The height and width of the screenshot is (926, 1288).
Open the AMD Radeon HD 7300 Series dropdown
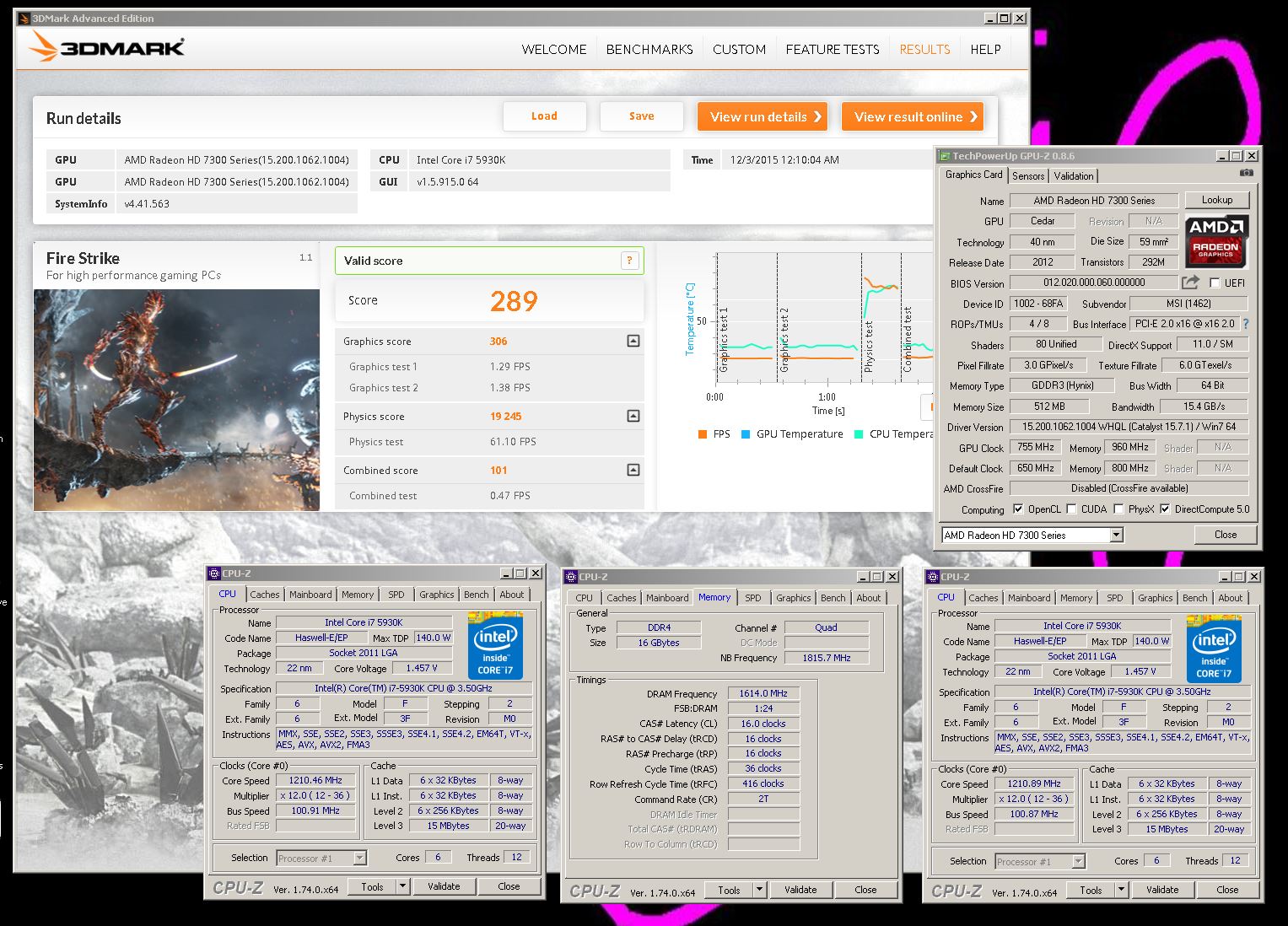point(1117,535)
